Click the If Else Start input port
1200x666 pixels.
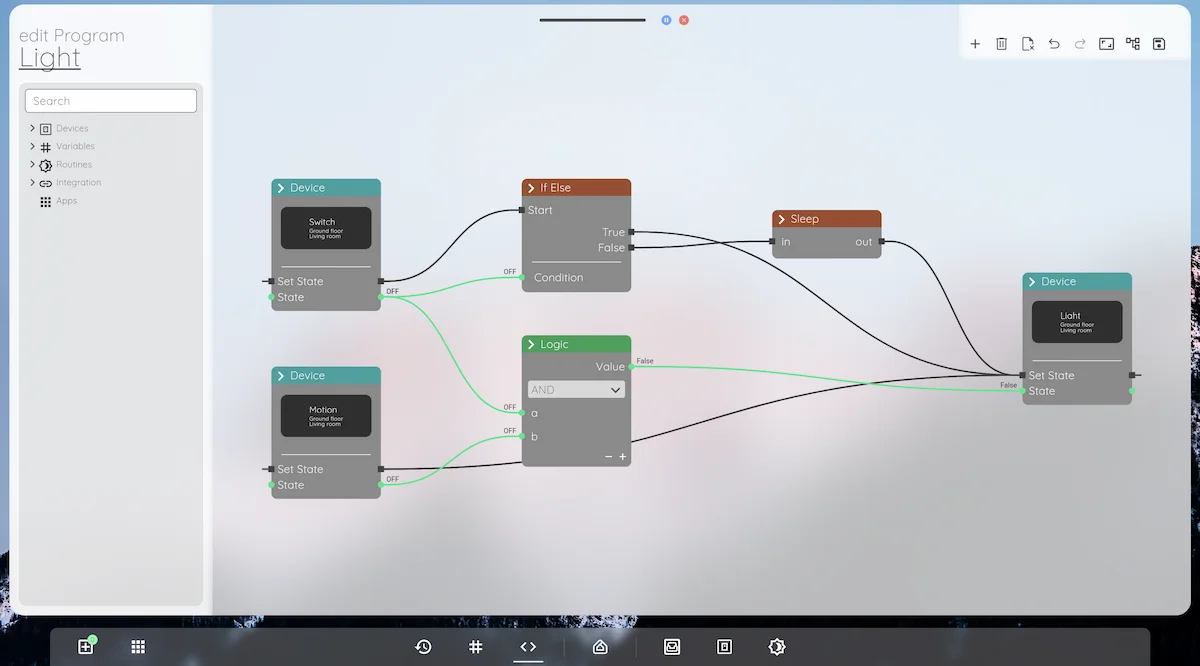pos(522,210)
